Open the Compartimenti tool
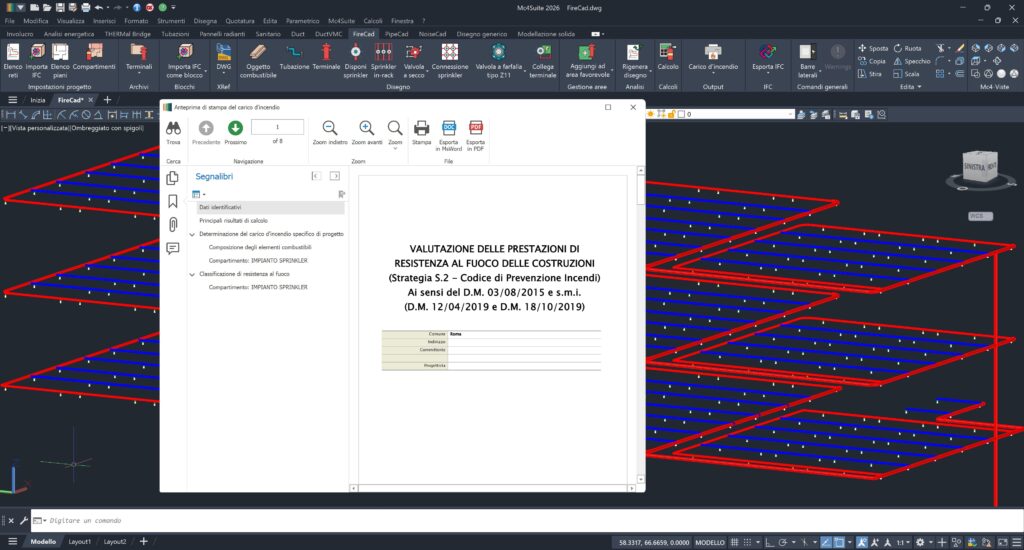This screenshot has width=1024, height=550. click(x=94, y=57)
